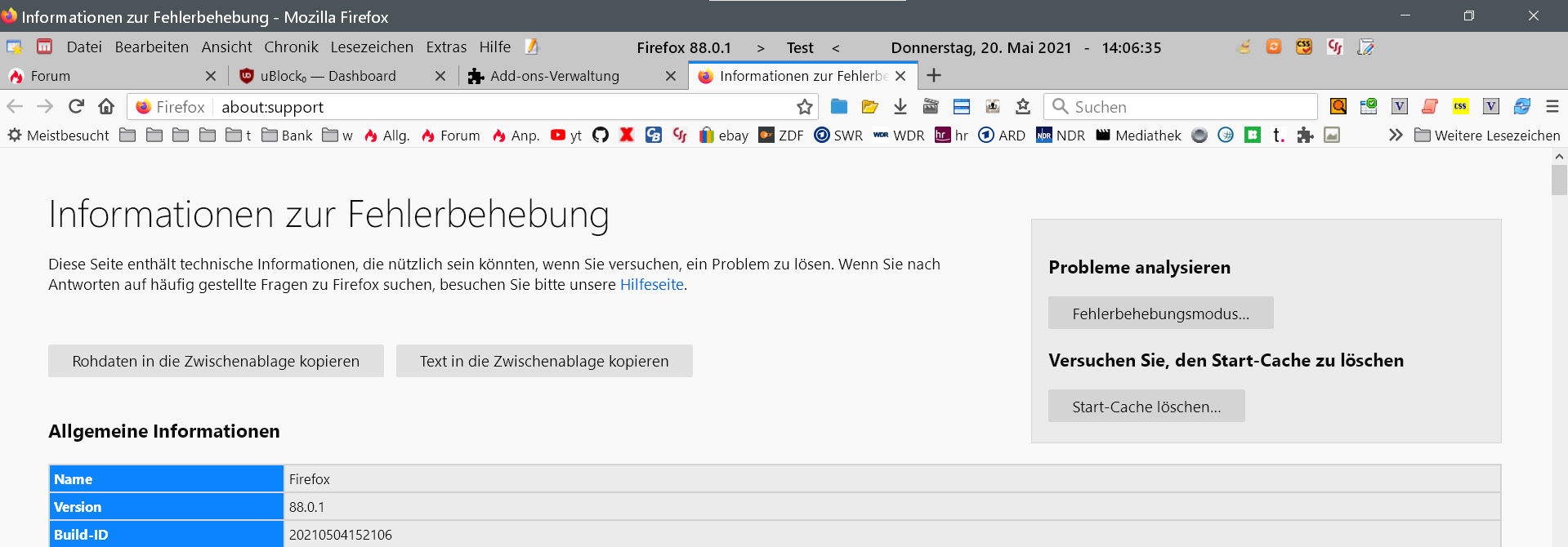The image size is (1568, 547).
Task: Open the Chronik menu
Action: (291, 47)
